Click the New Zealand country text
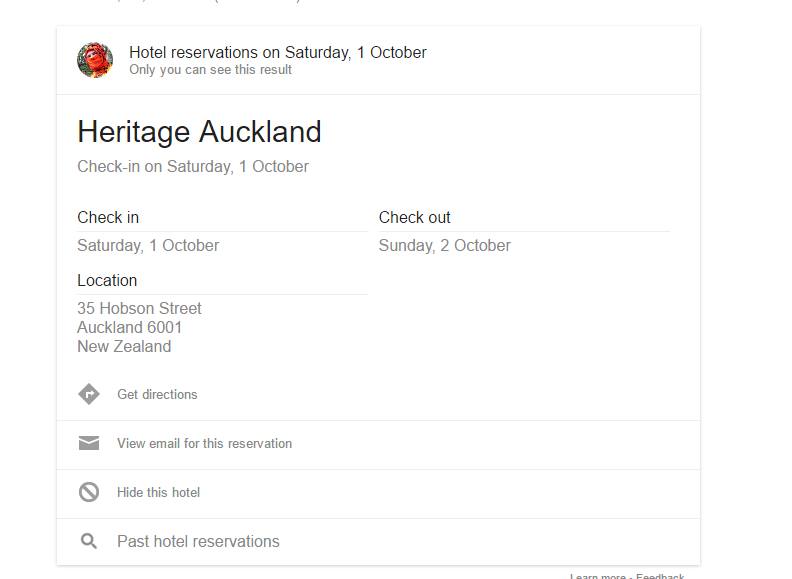The width and height of the screenshot is (792, 579). click(124, 346)
